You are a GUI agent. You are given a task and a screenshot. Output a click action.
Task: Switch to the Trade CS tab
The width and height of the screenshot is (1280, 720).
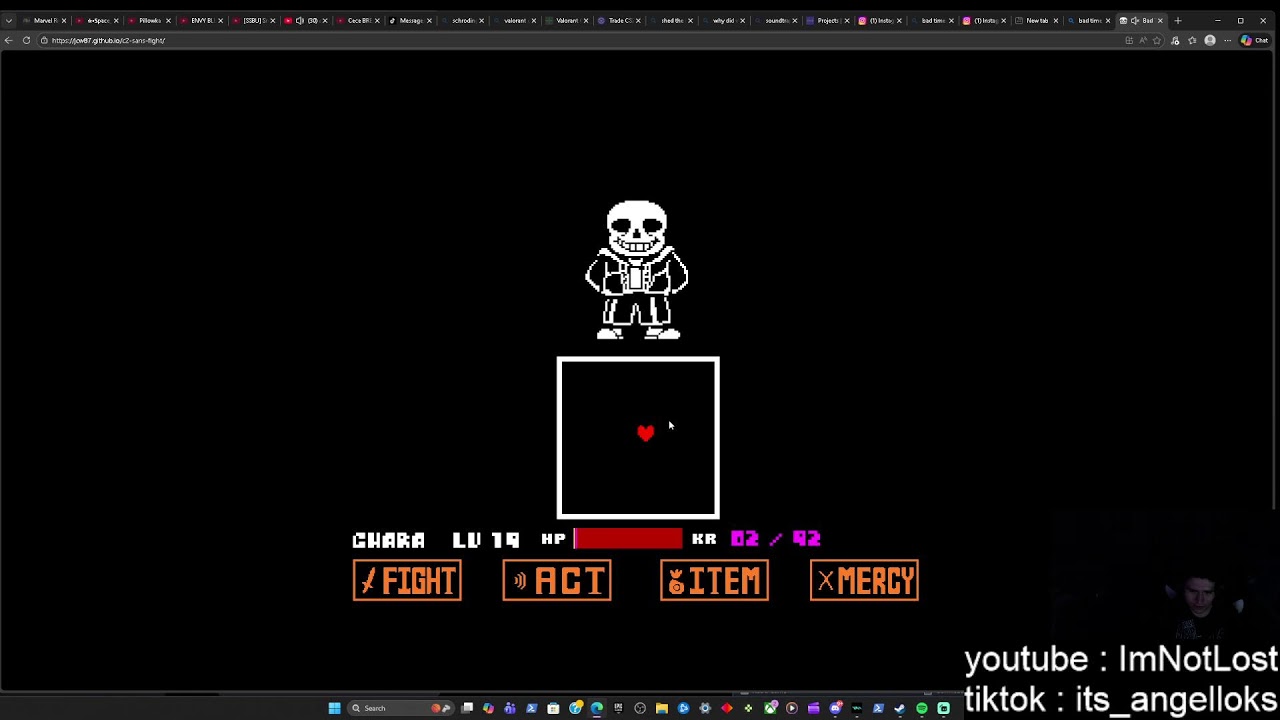click(620, 20)
